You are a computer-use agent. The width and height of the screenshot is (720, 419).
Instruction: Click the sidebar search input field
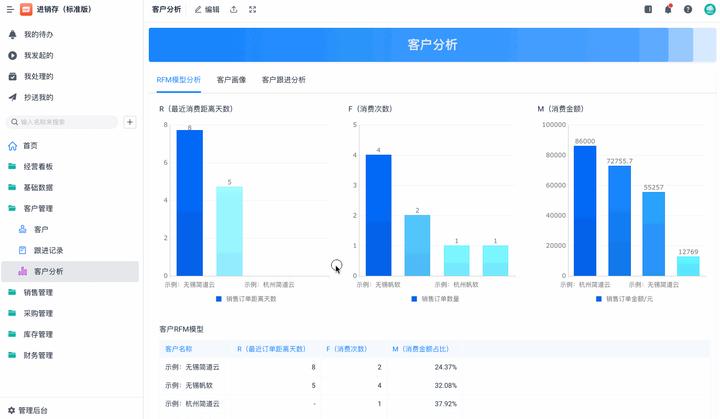(62, 122)
